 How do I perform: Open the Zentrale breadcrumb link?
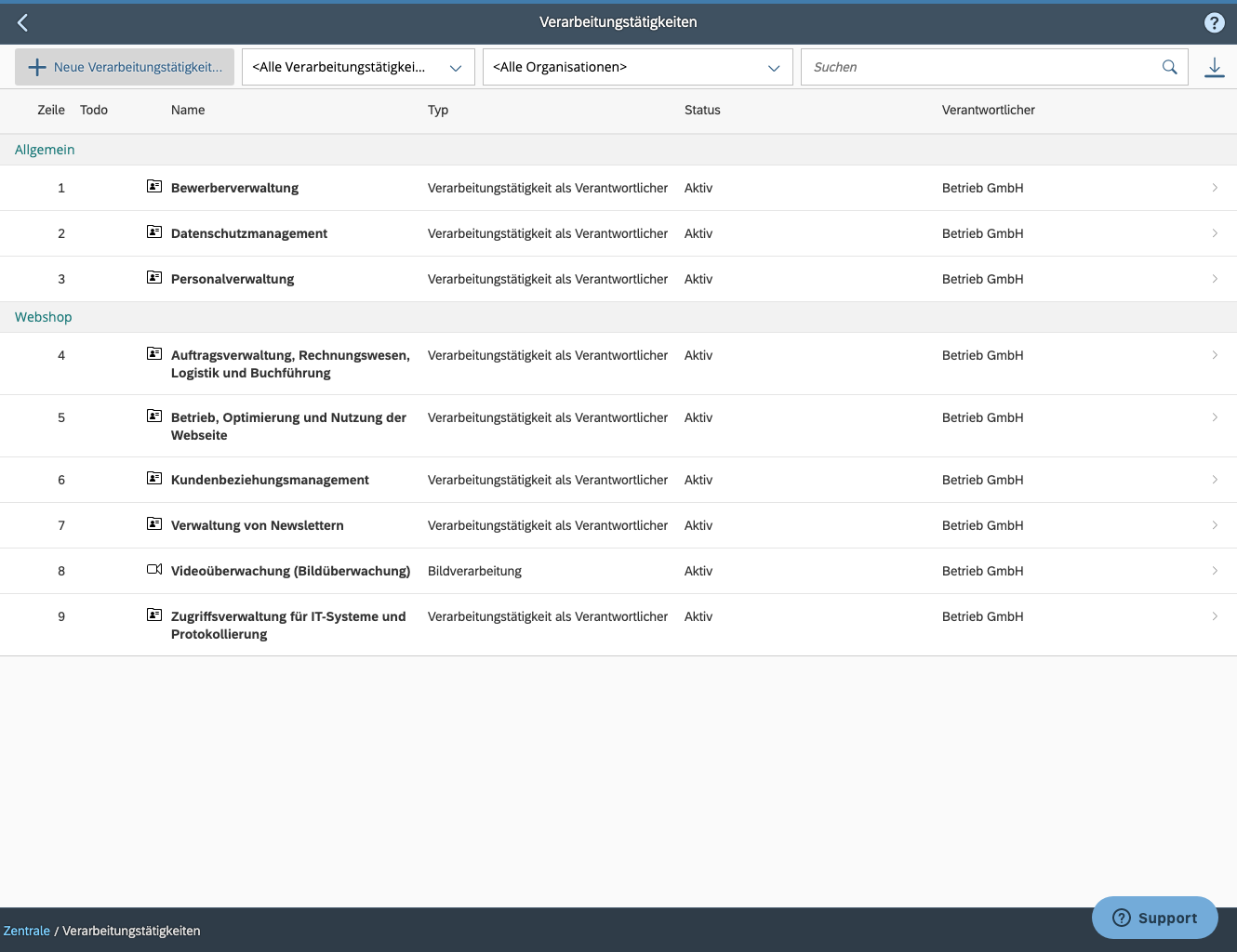coord(26,930)
